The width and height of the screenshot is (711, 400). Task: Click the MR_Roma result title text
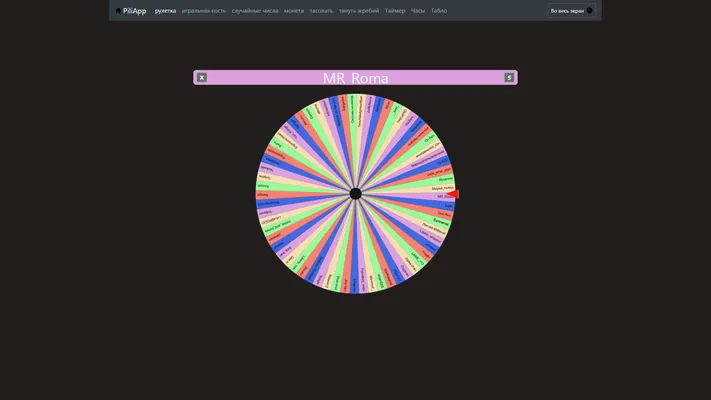coord(356,78)
